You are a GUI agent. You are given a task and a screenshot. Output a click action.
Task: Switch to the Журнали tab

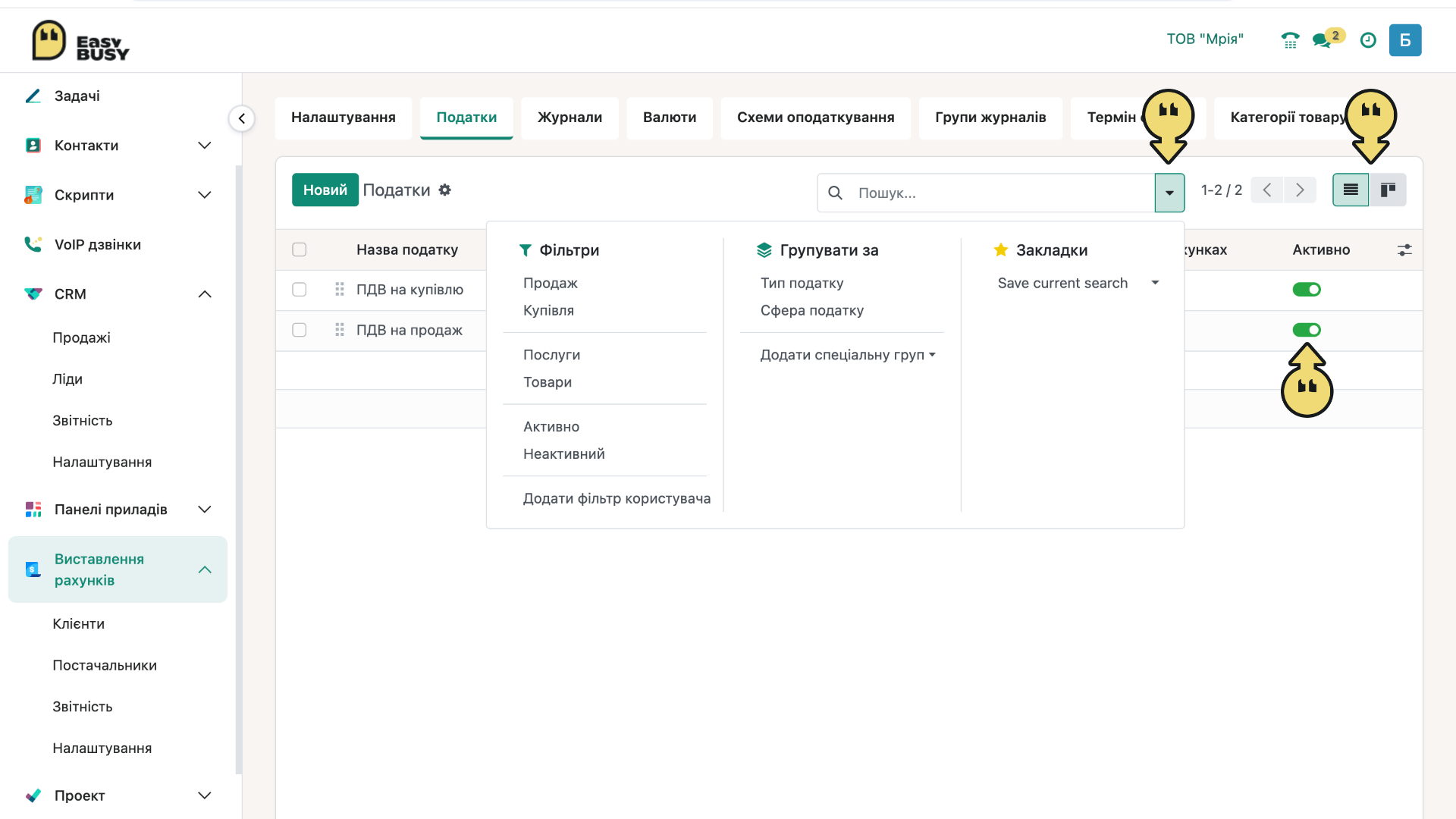570,118
